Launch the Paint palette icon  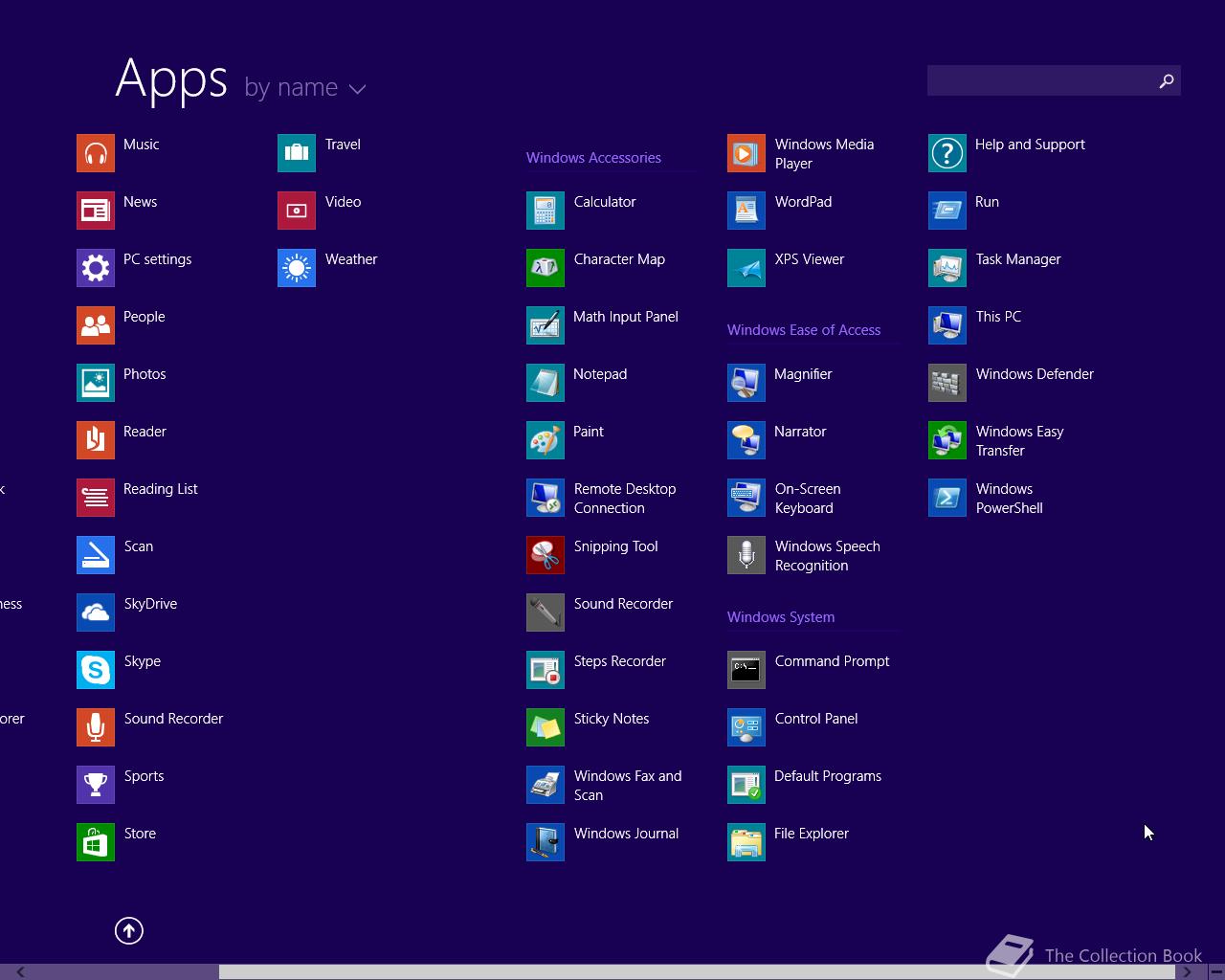coord(546,440)
